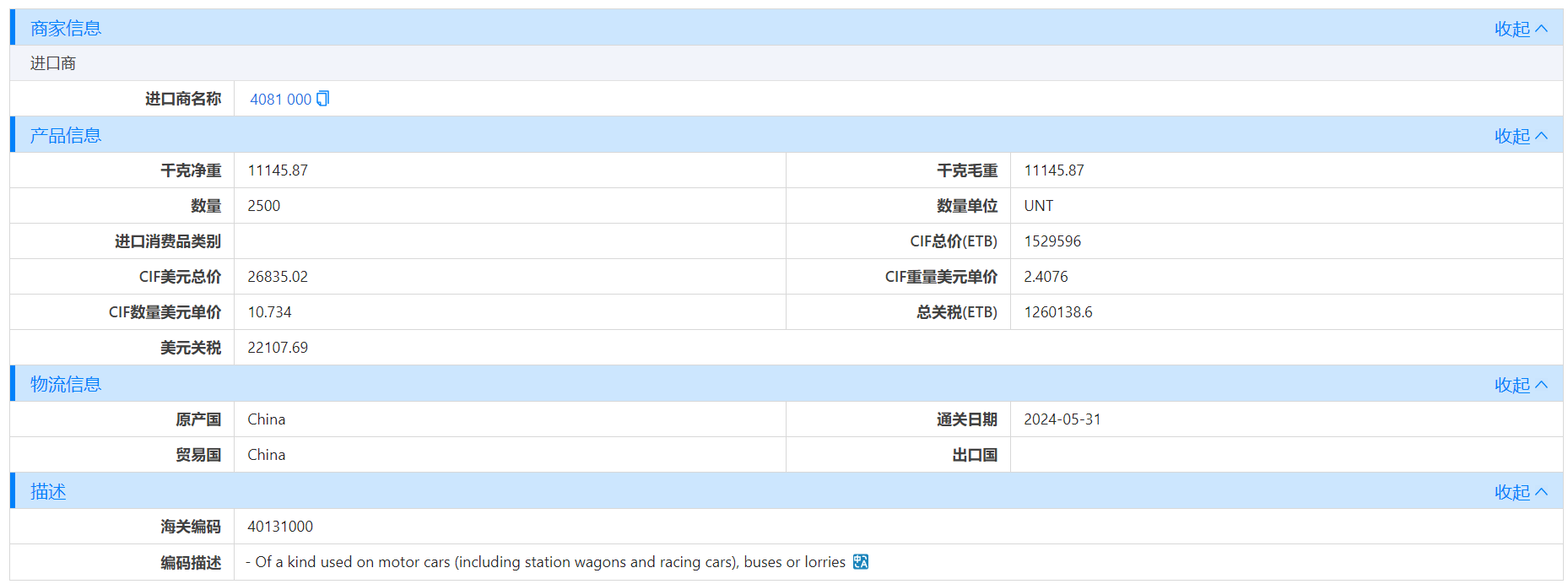Copy the importer name 4081 000
The image size is (1568, 584).
click(322, 99)
